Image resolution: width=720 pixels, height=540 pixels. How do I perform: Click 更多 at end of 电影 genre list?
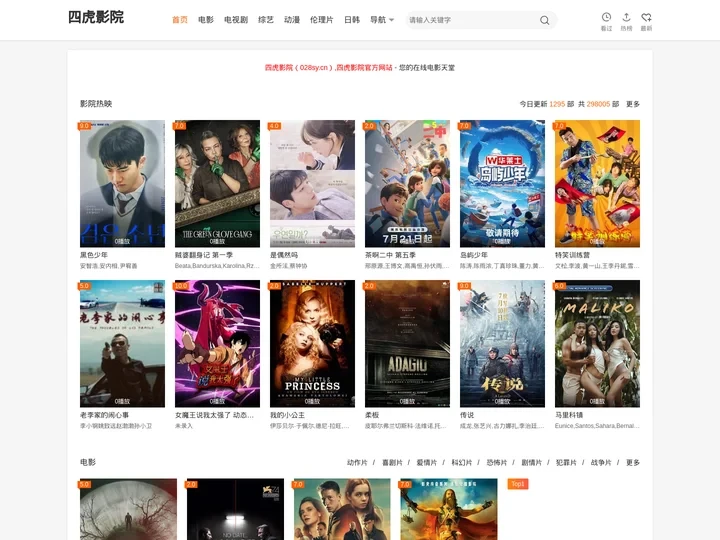coord(633,462)
